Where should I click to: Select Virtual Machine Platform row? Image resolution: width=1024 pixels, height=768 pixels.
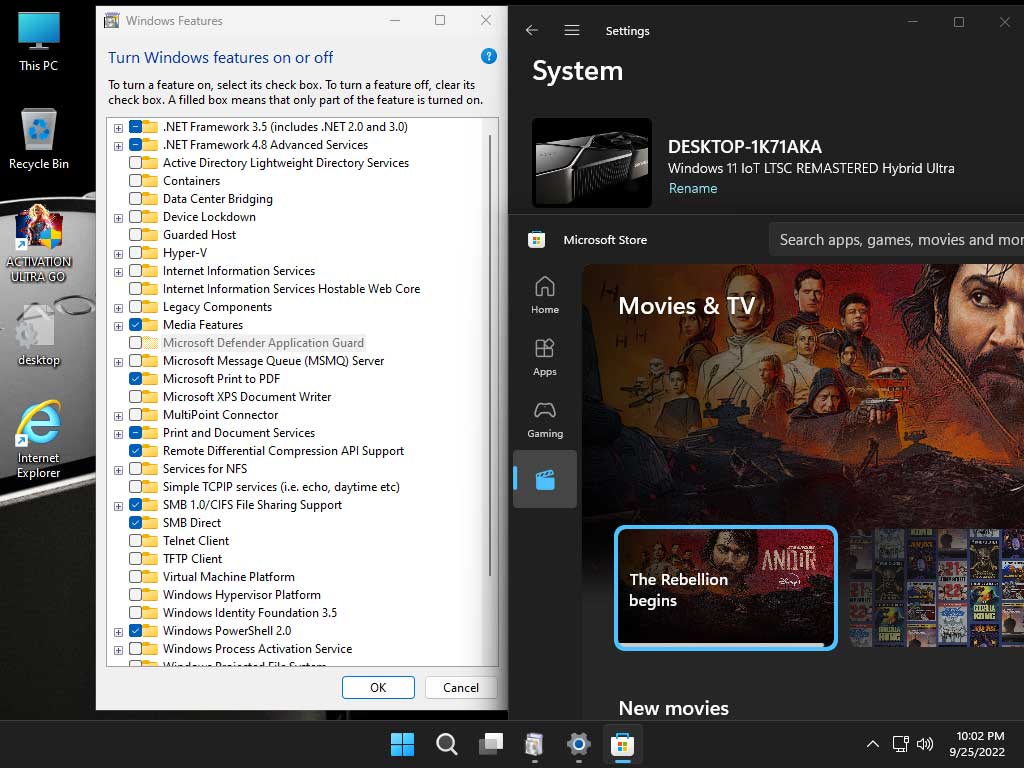coord(229,577)
